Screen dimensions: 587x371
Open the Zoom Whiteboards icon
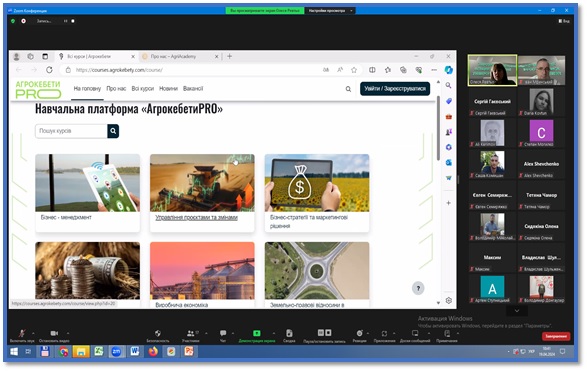click(x=415, y=333)
